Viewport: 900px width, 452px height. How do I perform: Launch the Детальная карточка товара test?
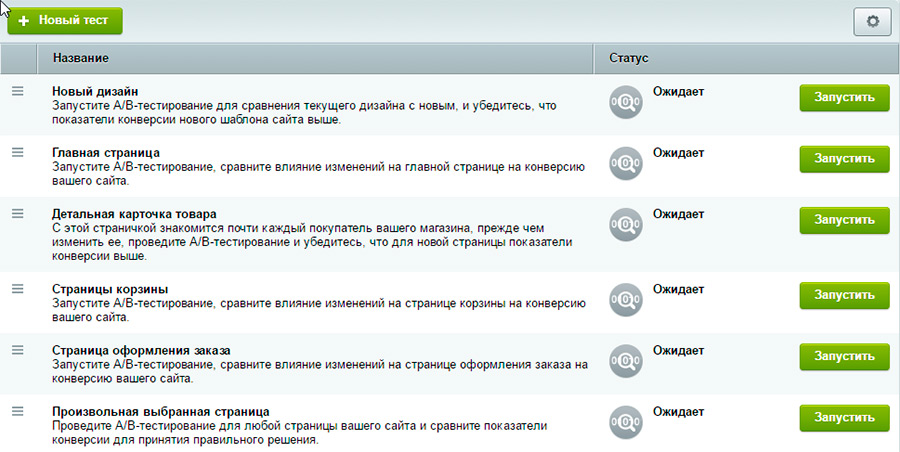(844, 219)
